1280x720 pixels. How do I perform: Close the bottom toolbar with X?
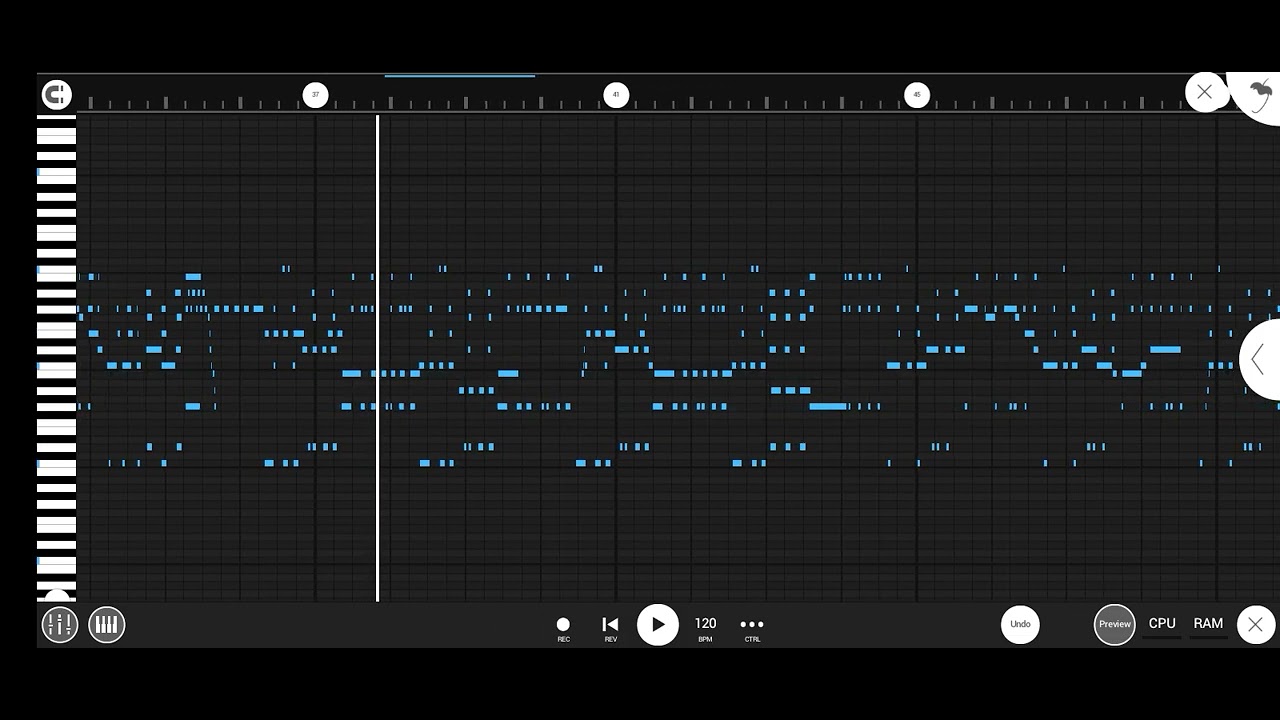[x=1255, y=624]
